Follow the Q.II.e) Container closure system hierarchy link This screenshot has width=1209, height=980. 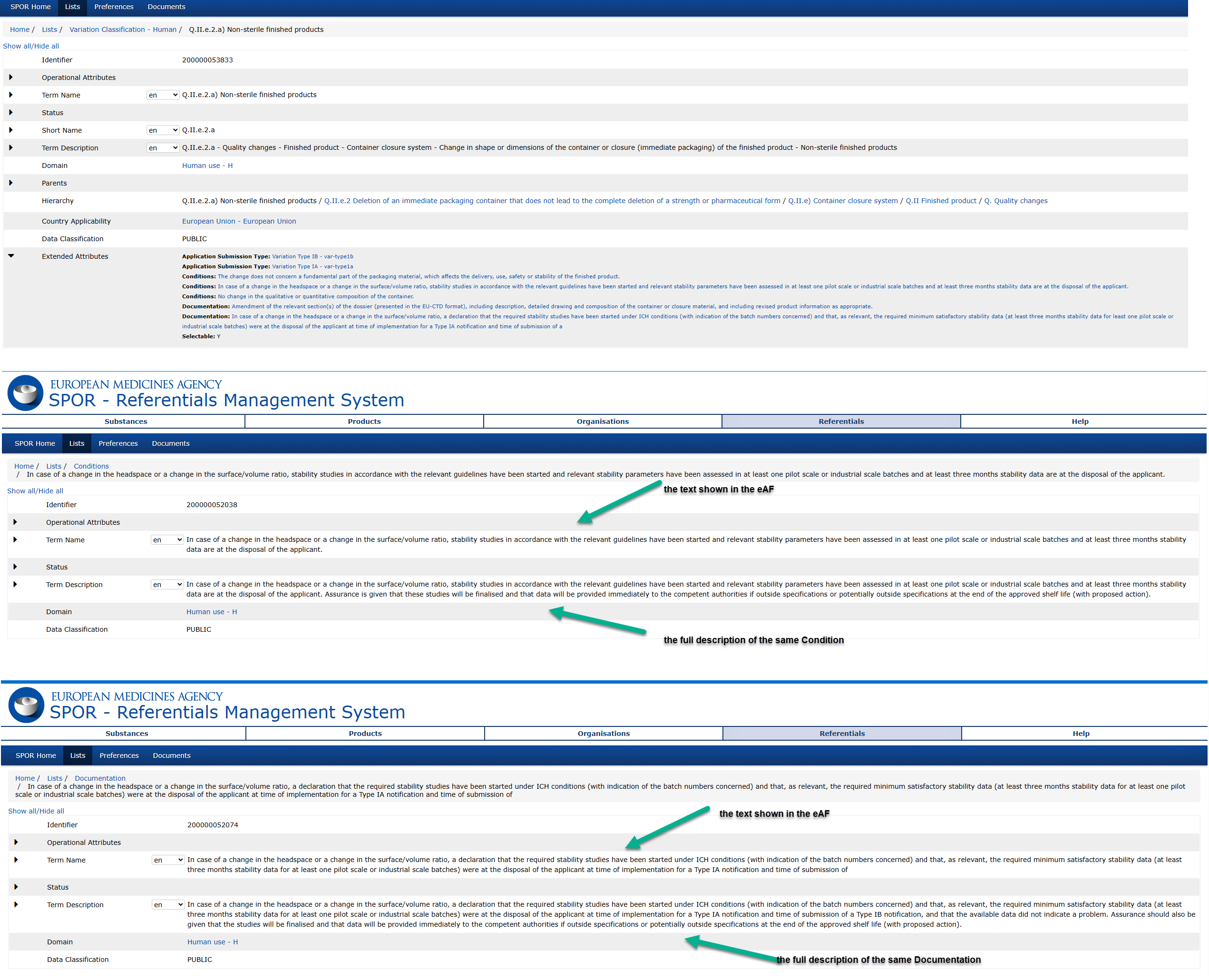tap(843, 201)
